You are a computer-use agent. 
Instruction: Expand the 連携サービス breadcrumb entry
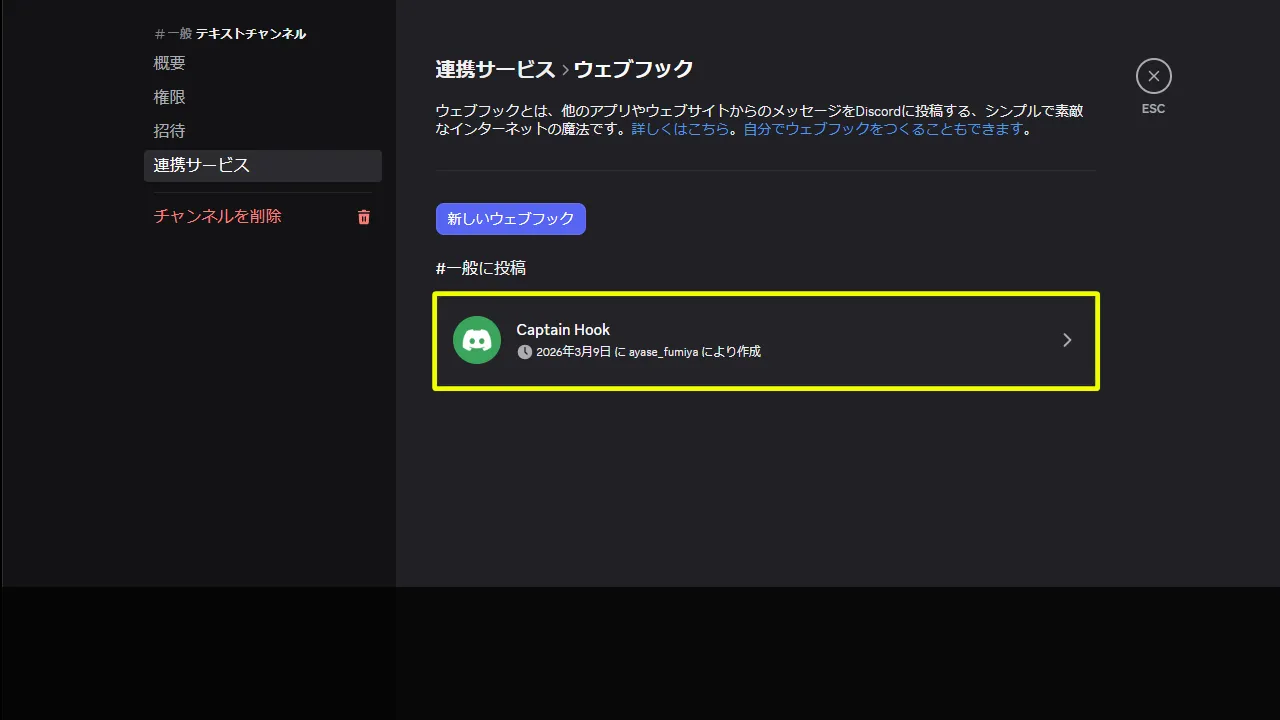point(495,68)
